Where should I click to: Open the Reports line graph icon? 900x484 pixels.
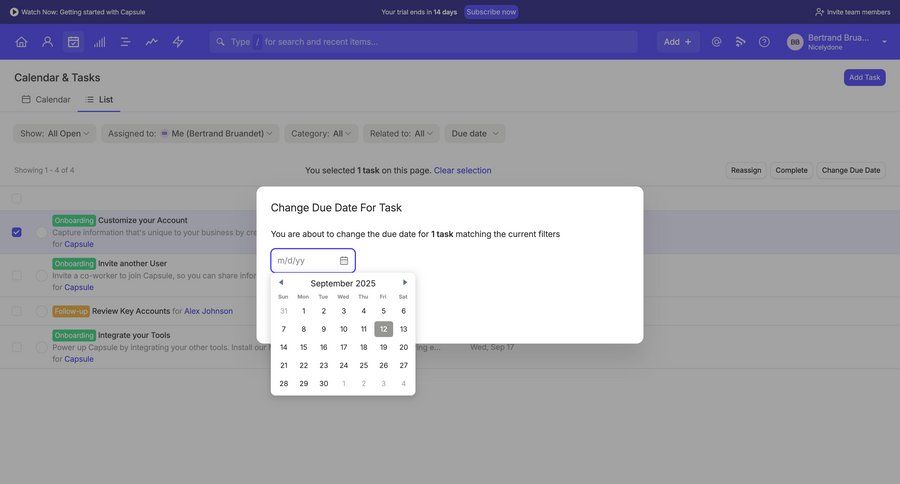152,42
